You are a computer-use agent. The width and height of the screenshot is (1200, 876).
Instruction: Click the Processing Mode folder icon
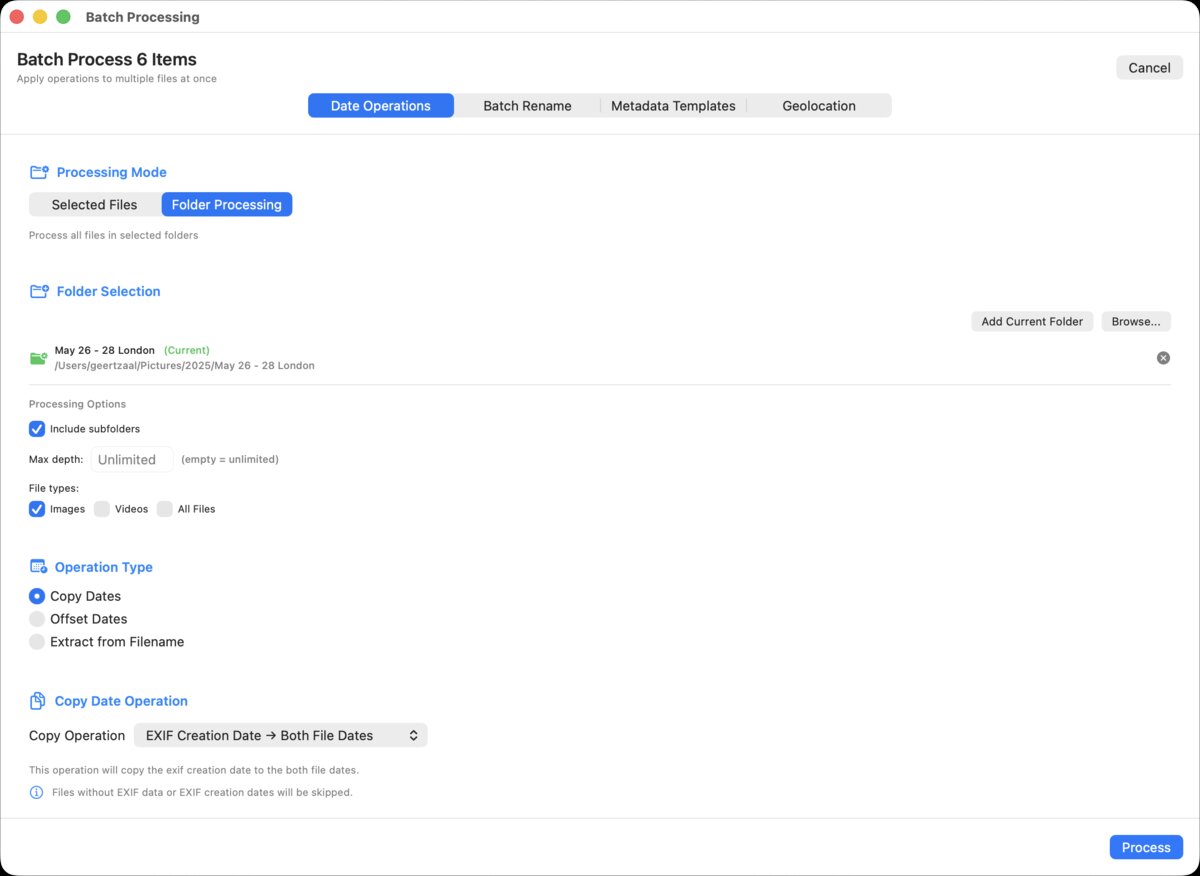(39, 172)
